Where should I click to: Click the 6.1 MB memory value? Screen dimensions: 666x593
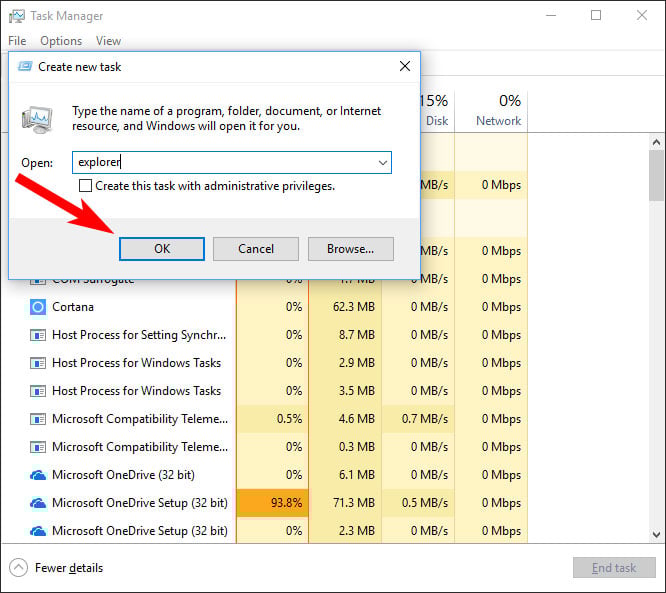coord(357,475)
